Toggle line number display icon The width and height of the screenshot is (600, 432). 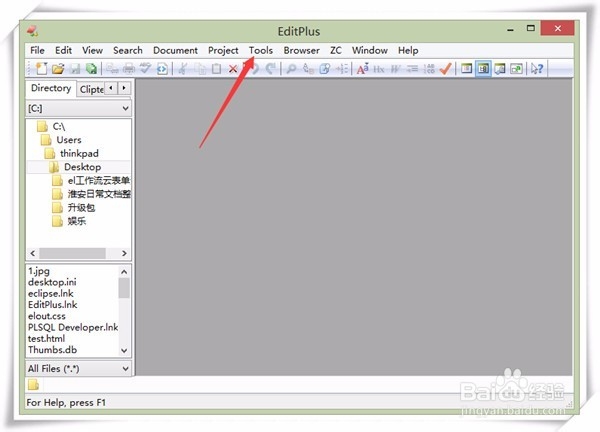click(x=429, y=69)
